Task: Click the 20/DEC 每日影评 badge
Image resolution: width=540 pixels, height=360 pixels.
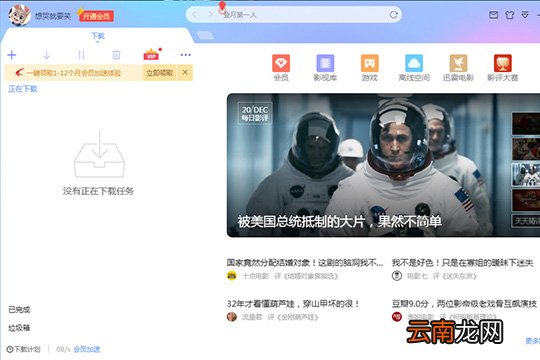Action: click(255, 113)
